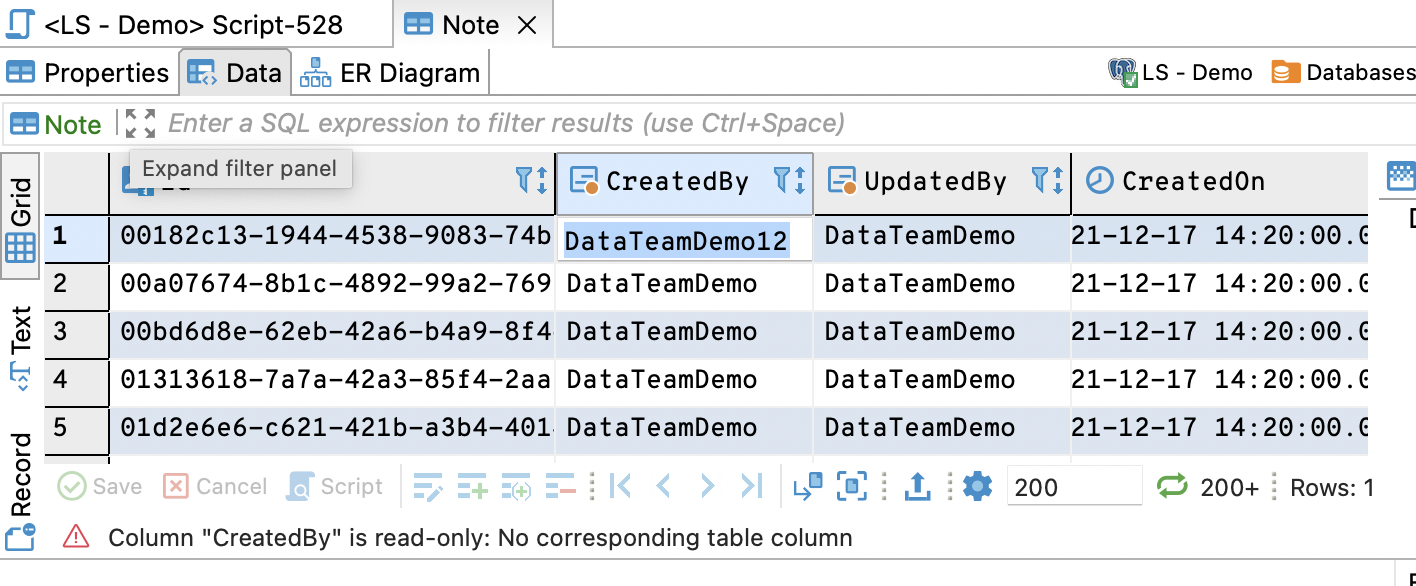Open UpdatedBy column filter and sort dropdown
Viewport: 1416px width, 586px height.
click(x=1047, y=181)
